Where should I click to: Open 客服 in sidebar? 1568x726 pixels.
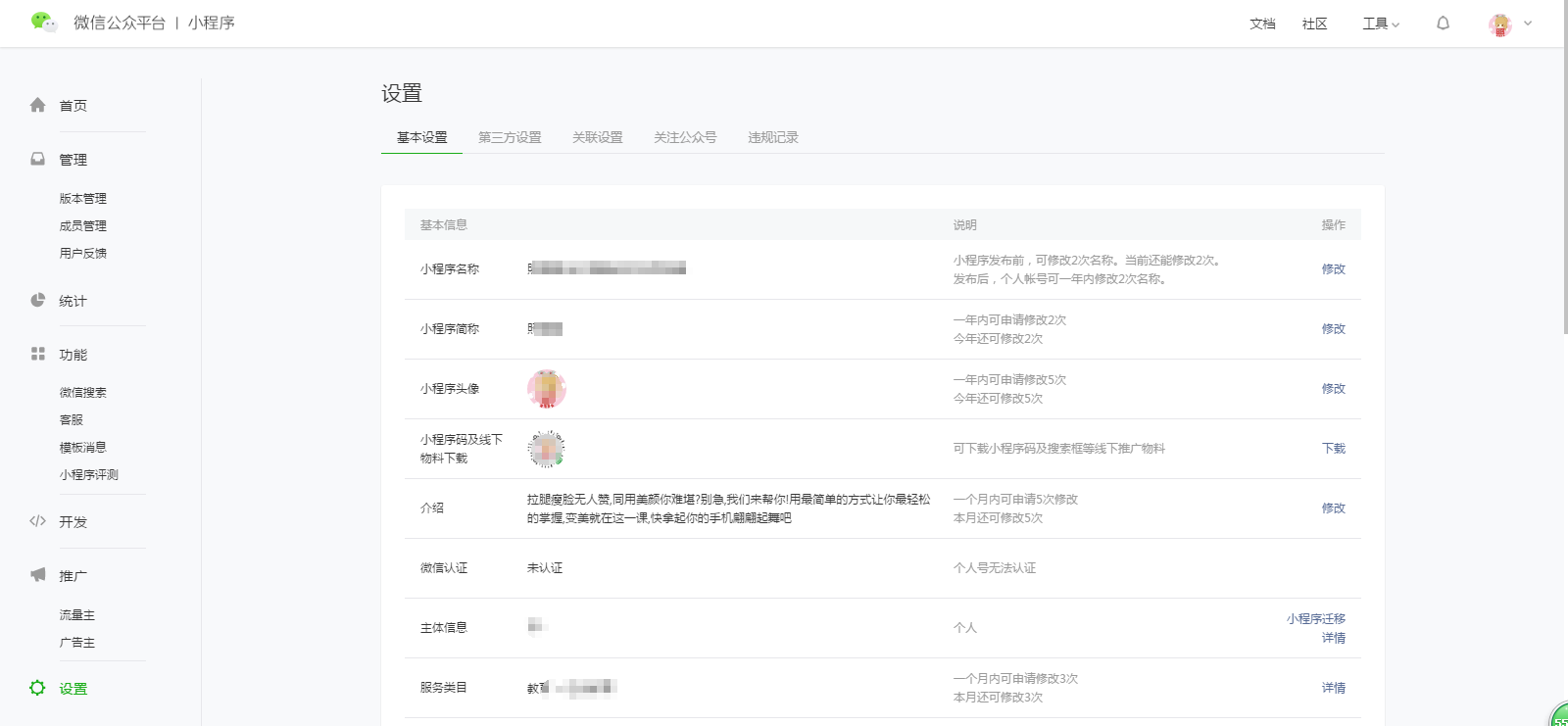[71, 420]
